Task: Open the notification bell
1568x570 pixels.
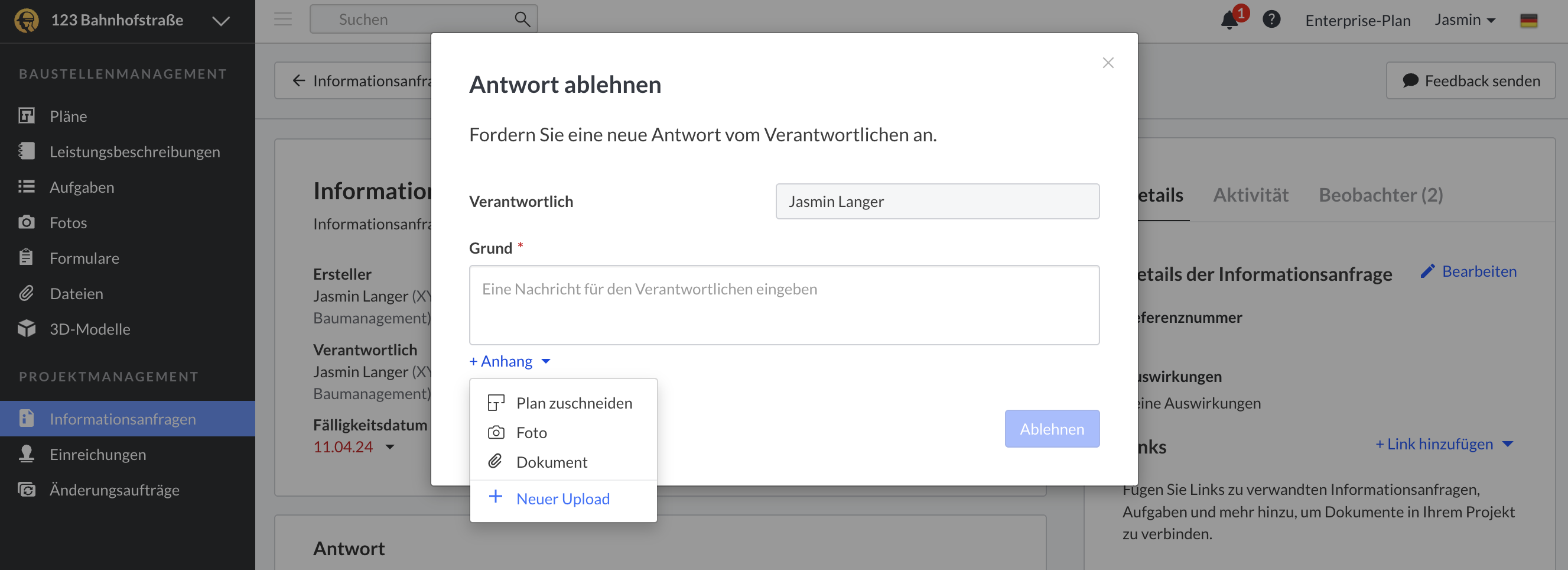Action: pyautogui.click(x=1229, y=21)
